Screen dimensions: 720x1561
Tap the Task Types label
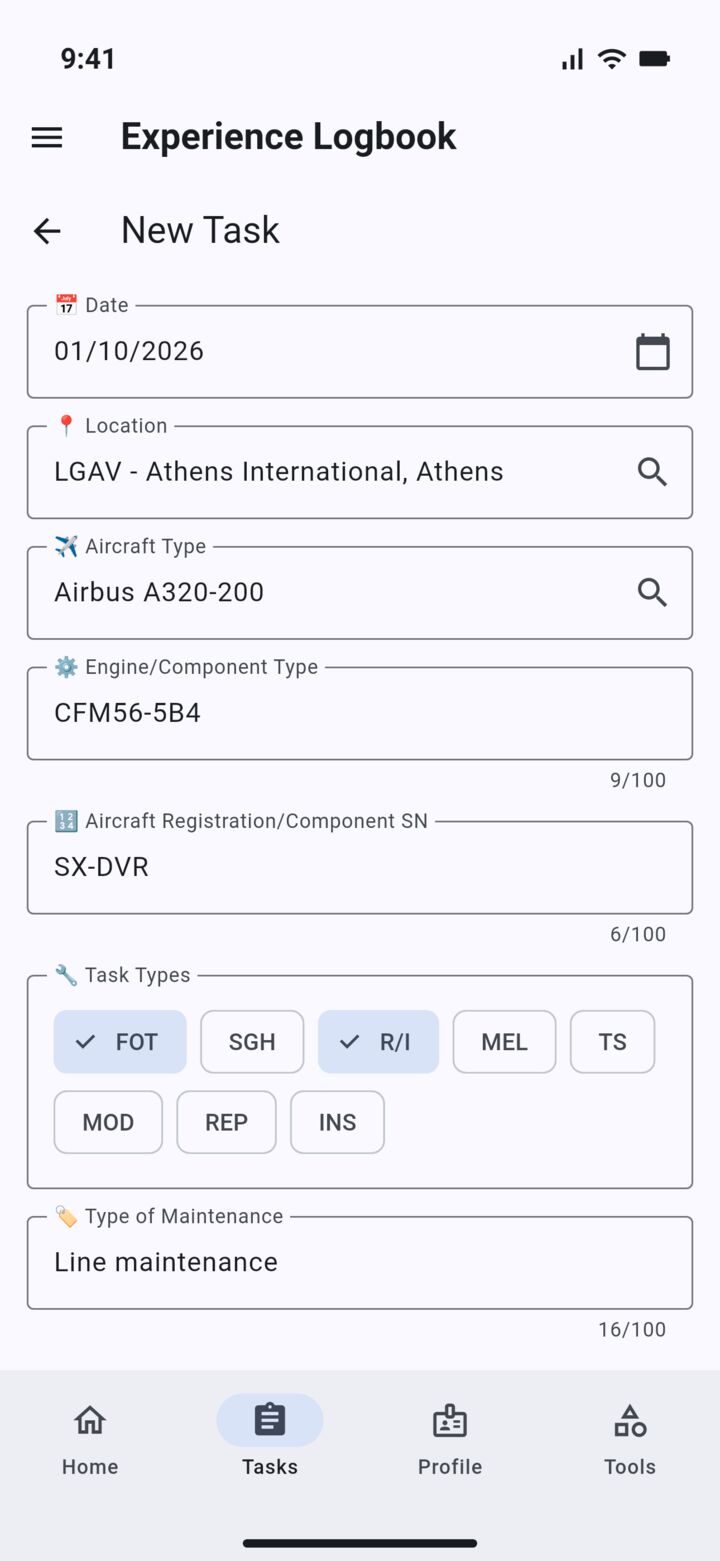pos(122,975)
